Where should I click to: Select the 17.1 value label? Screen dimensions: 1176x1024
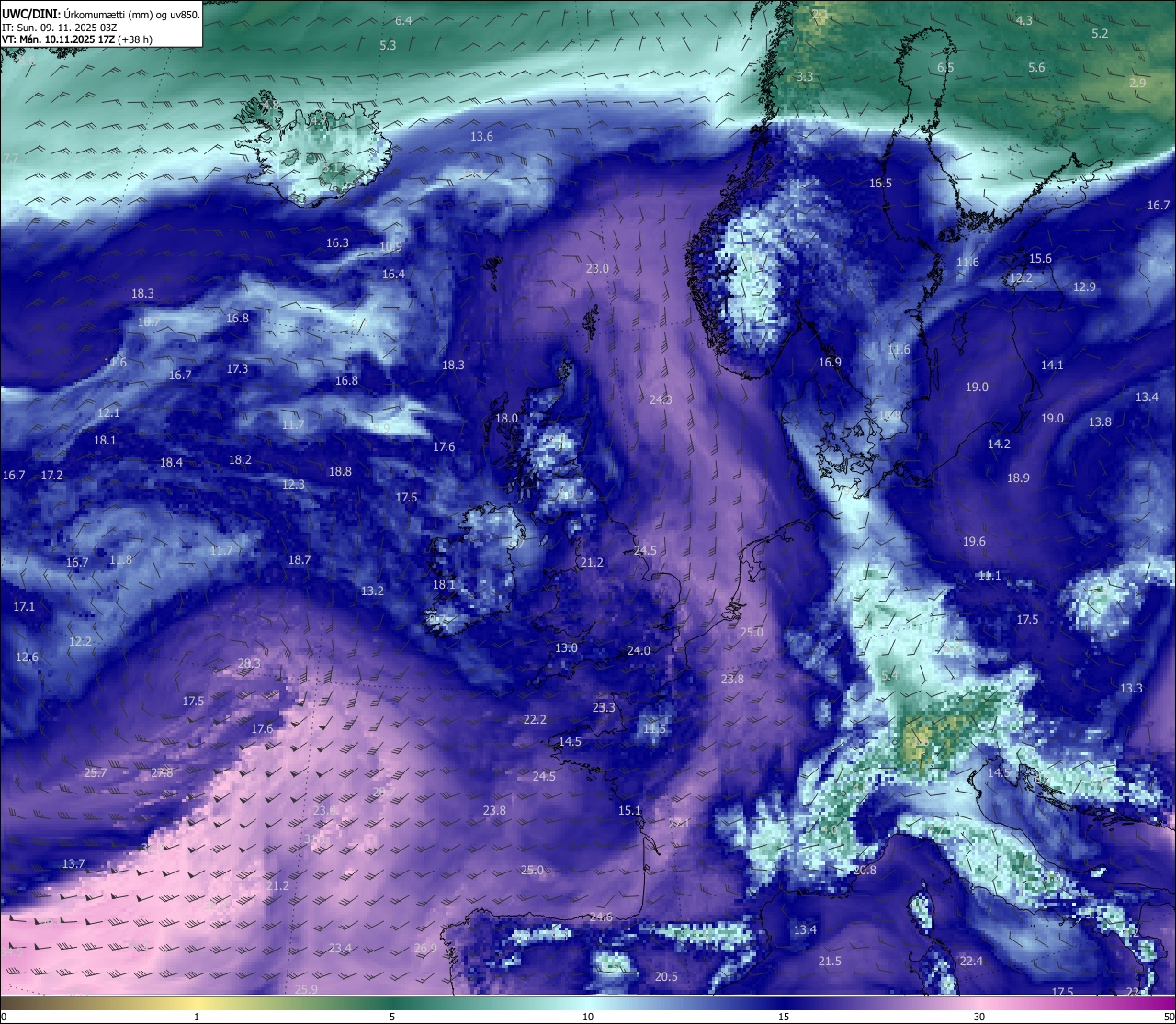pos(24,606)
